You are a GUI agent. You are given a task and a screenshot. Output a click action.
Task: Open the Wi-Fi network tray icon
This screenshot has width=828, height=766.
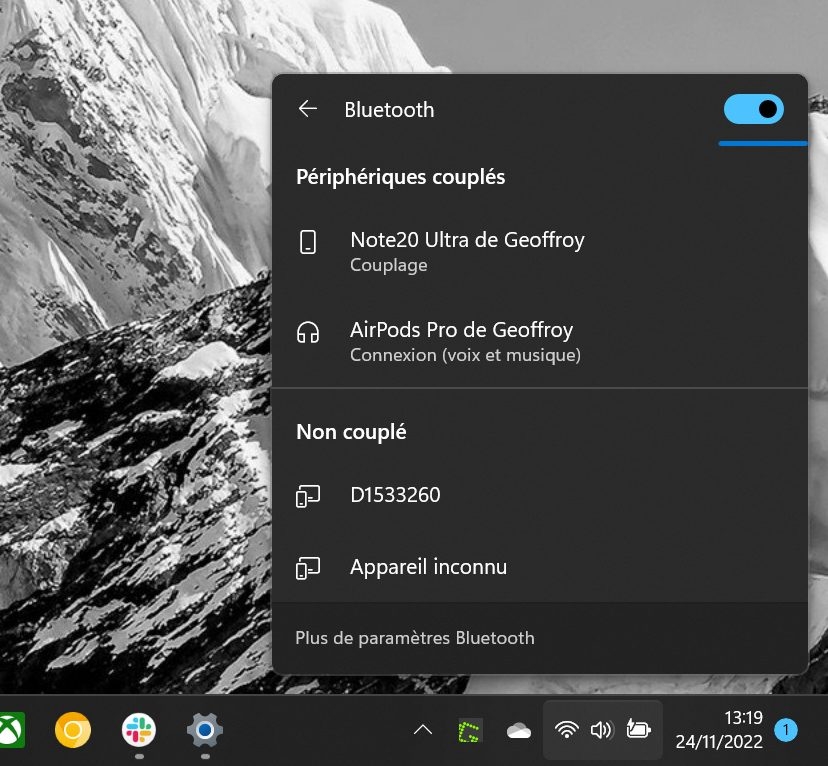567,730
